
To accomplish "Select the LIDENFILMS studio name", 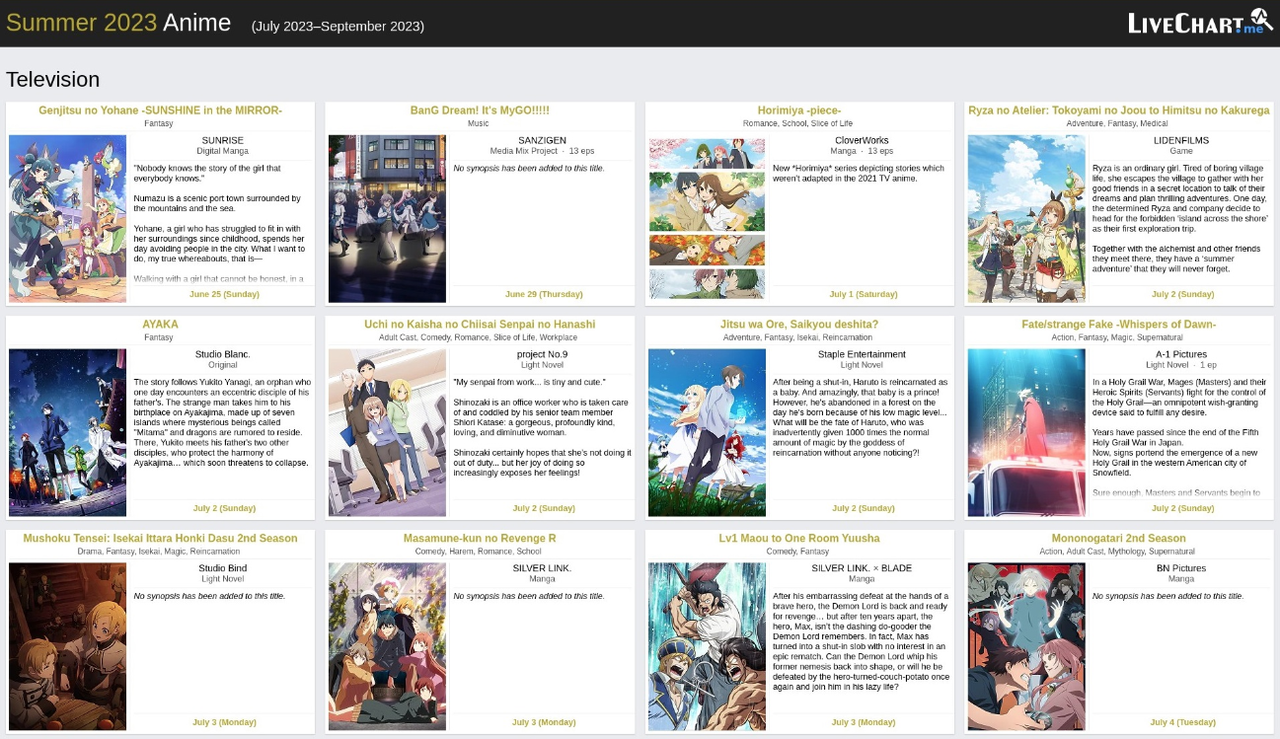I will [x=1181, y=141].
